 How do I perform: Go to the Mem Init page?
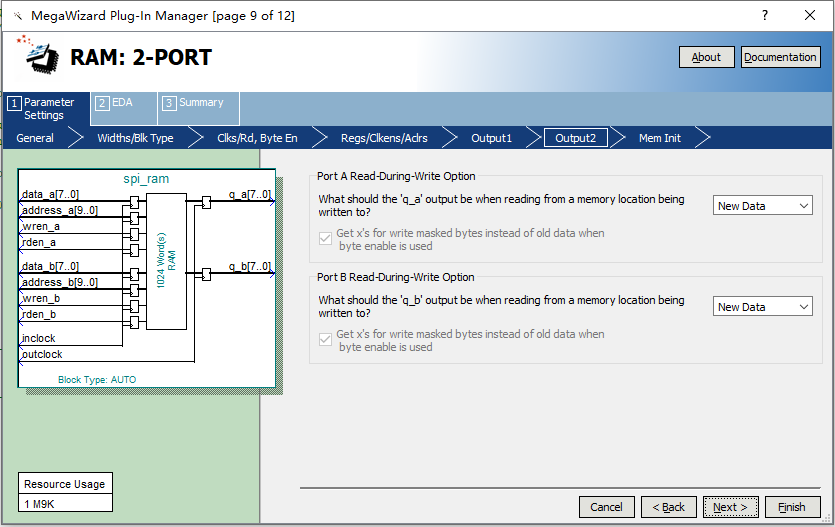660,138
